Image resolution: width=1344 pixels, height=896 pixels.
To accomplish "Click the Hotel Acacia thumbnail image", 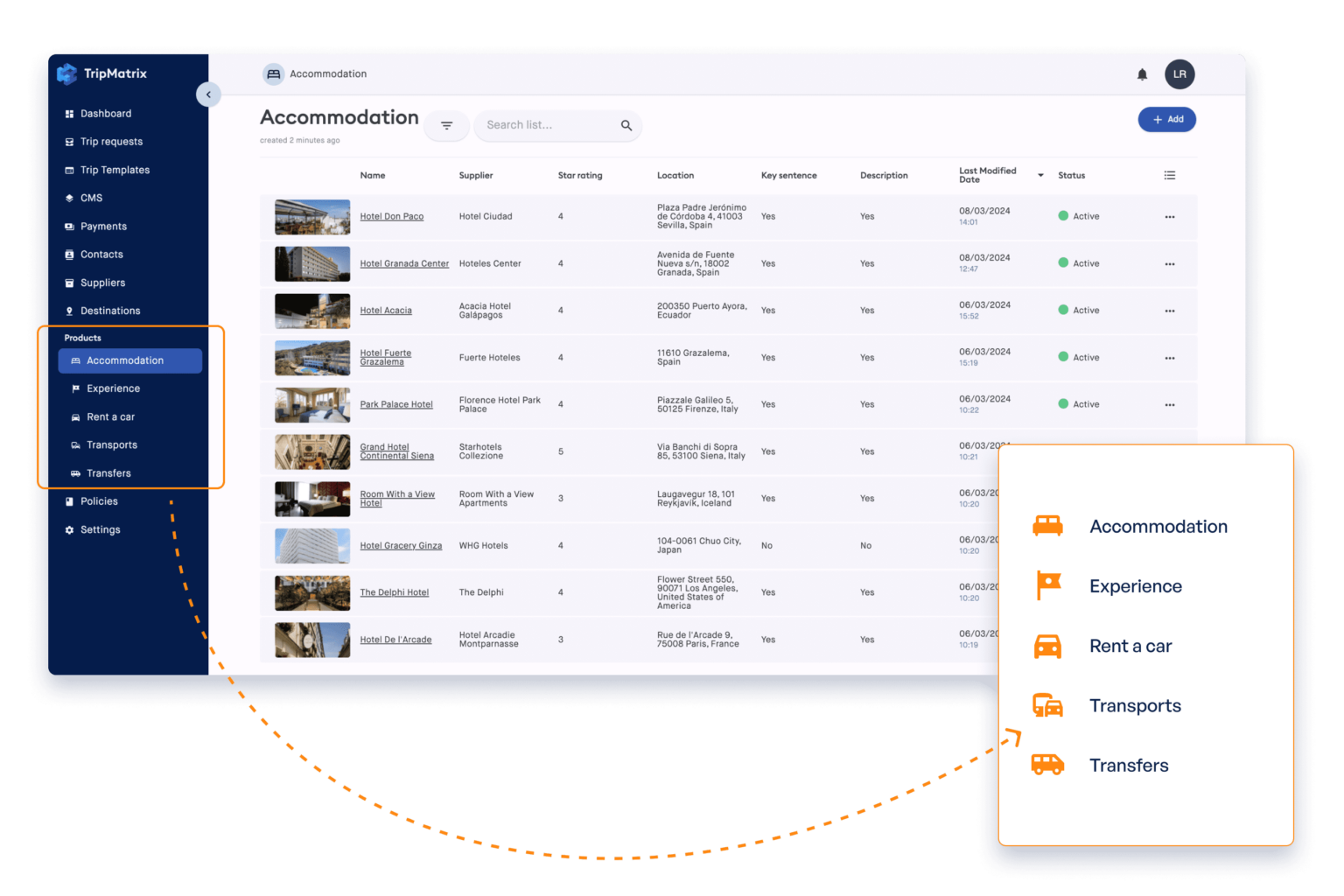I will tap(311, 310).
